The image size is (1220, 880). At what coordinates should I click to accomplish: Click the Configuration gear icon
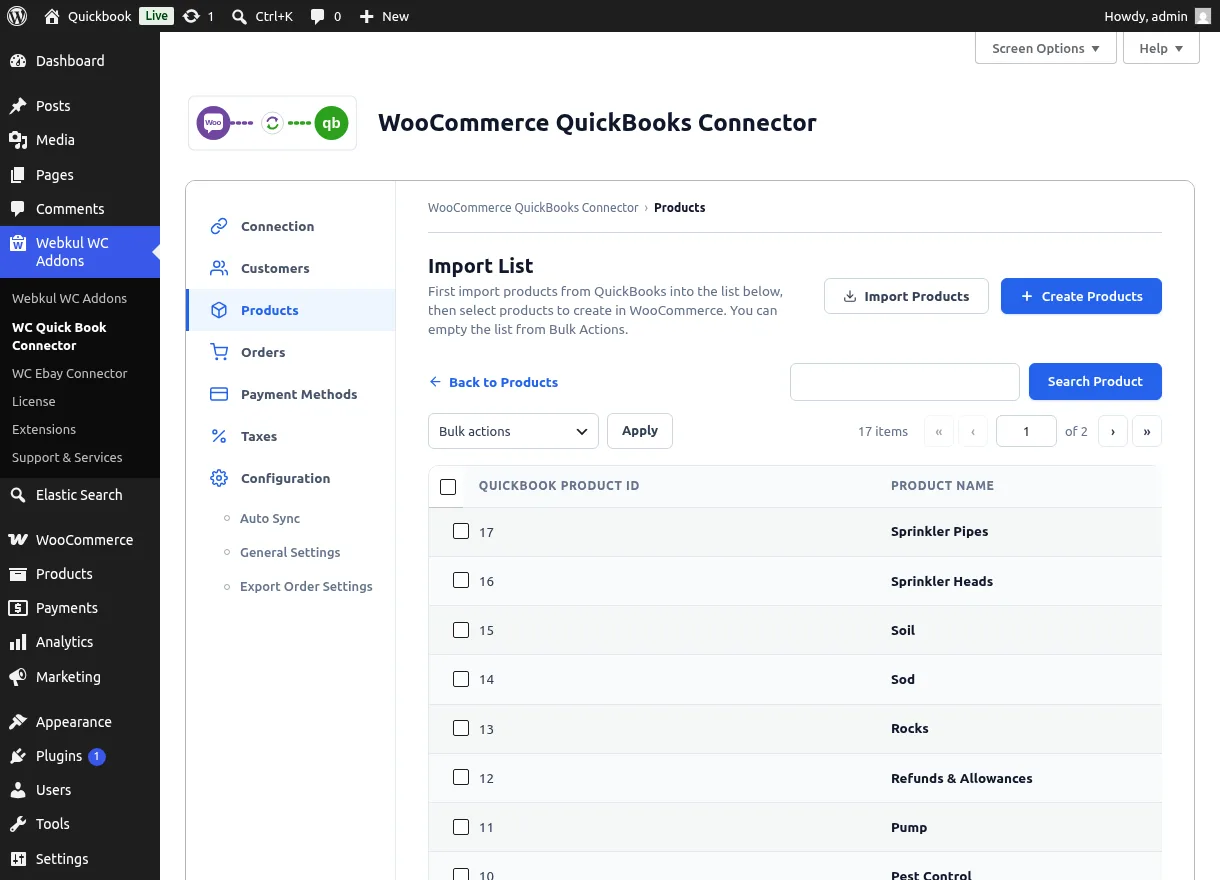219,478
